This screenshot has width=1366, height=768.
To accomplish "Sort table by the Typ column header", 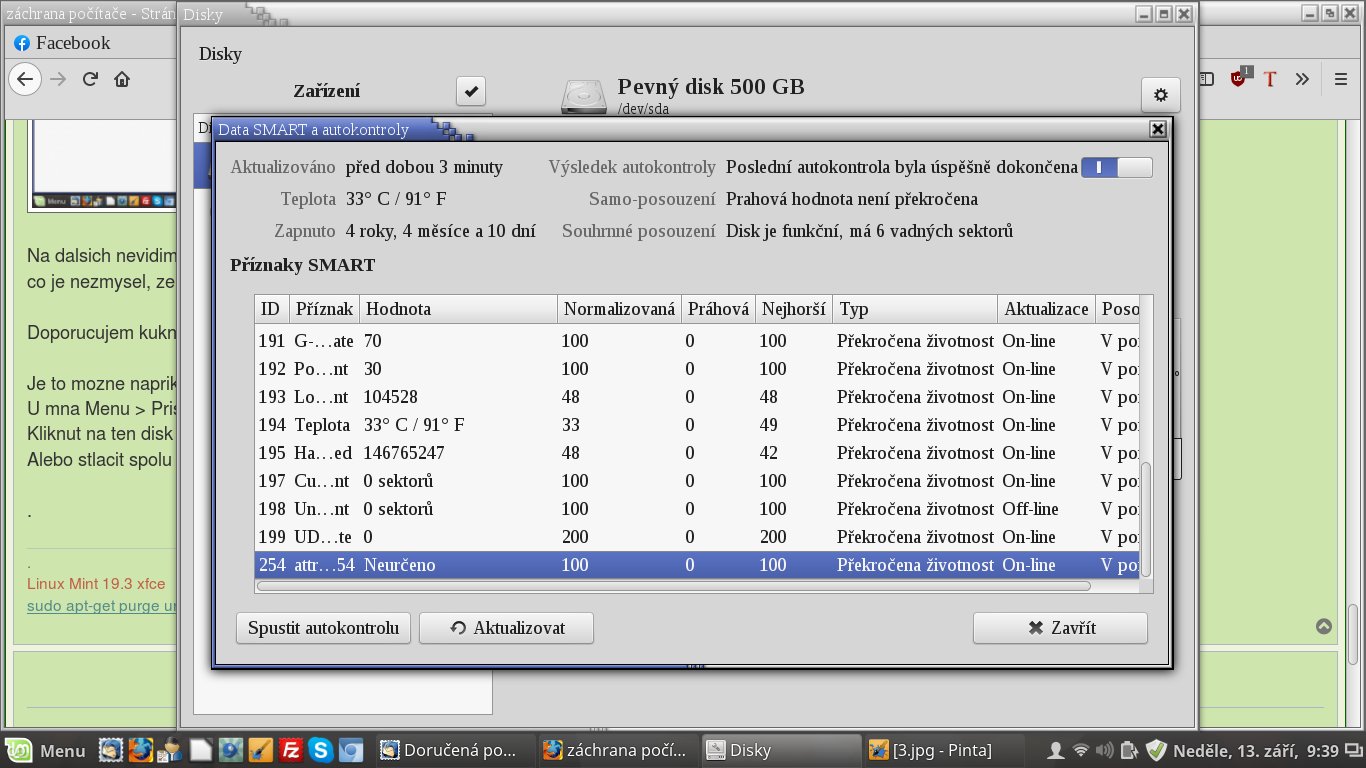I will click(915, 309).
